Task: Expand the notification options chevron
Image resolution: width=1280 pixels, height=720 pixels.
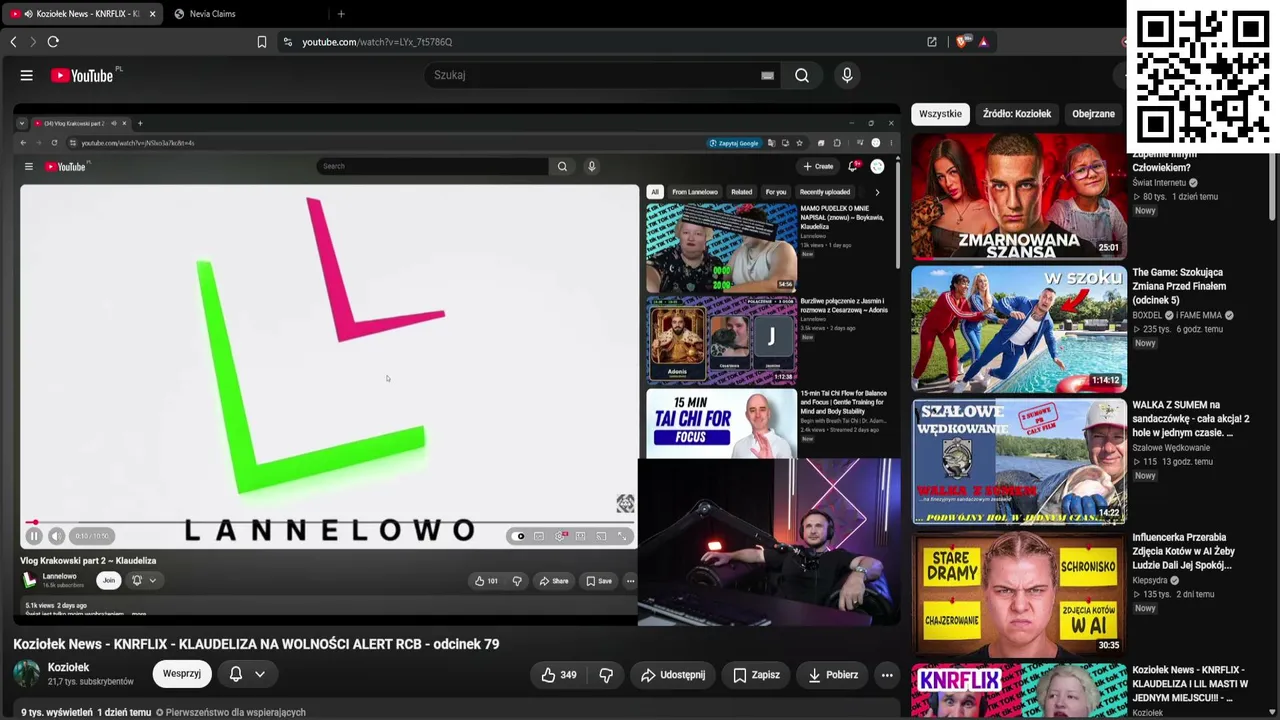Action: pos(260,674)
